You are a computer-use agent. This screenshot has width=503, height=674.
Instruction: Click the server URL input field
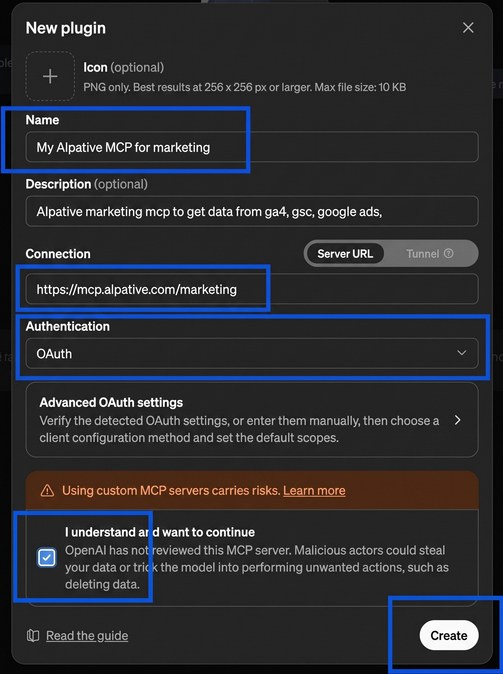[252, 289]
